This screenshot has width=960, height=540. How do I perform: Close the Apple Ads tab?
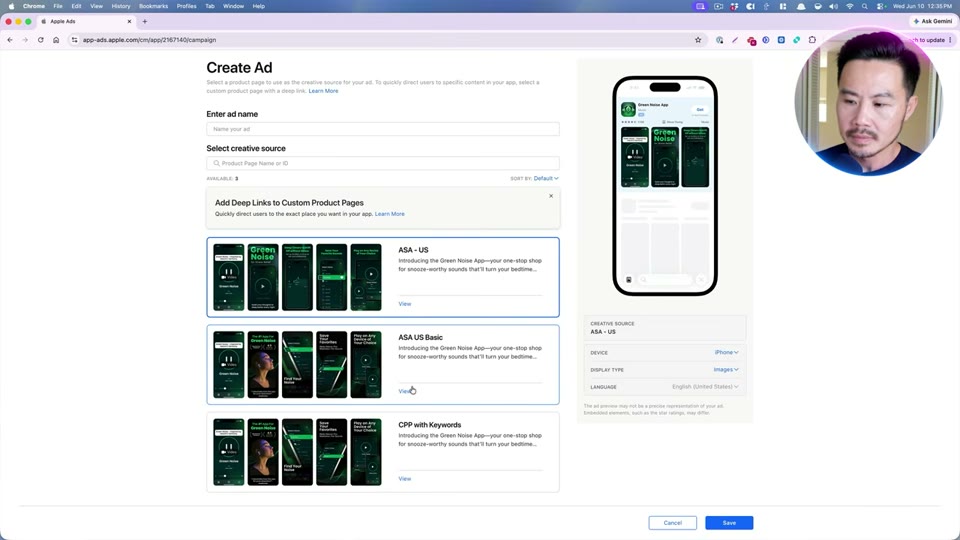coord(129,21)
